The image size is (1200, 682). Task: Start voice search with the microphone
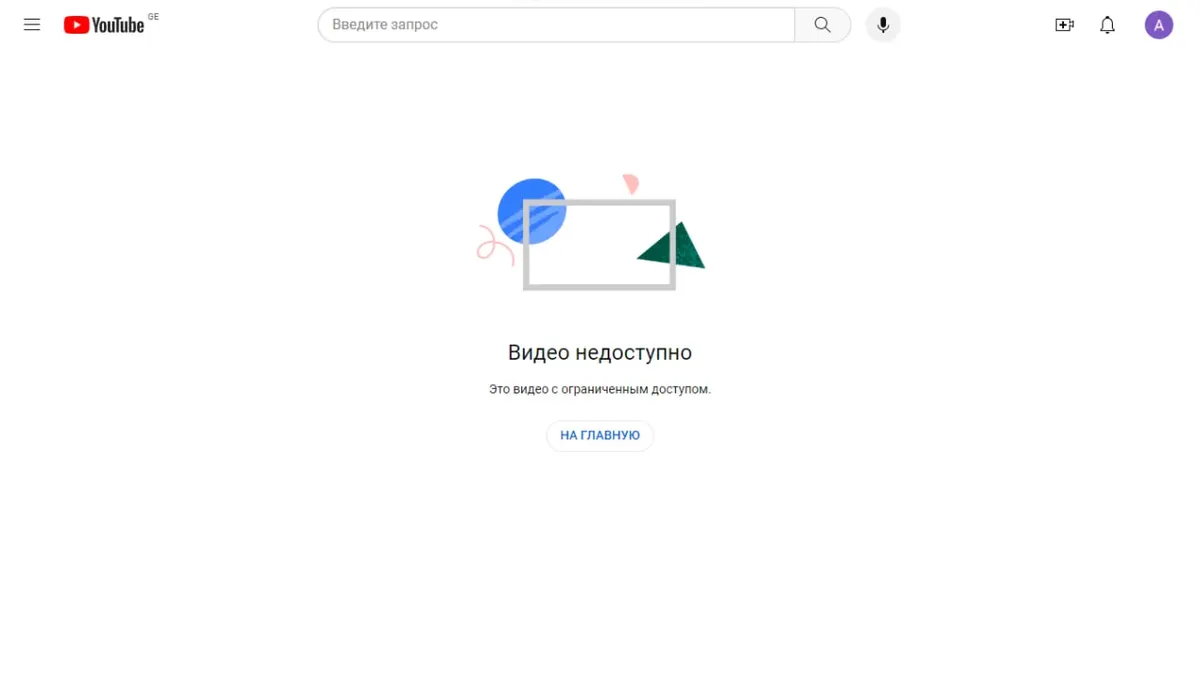[x=883, y=25]
